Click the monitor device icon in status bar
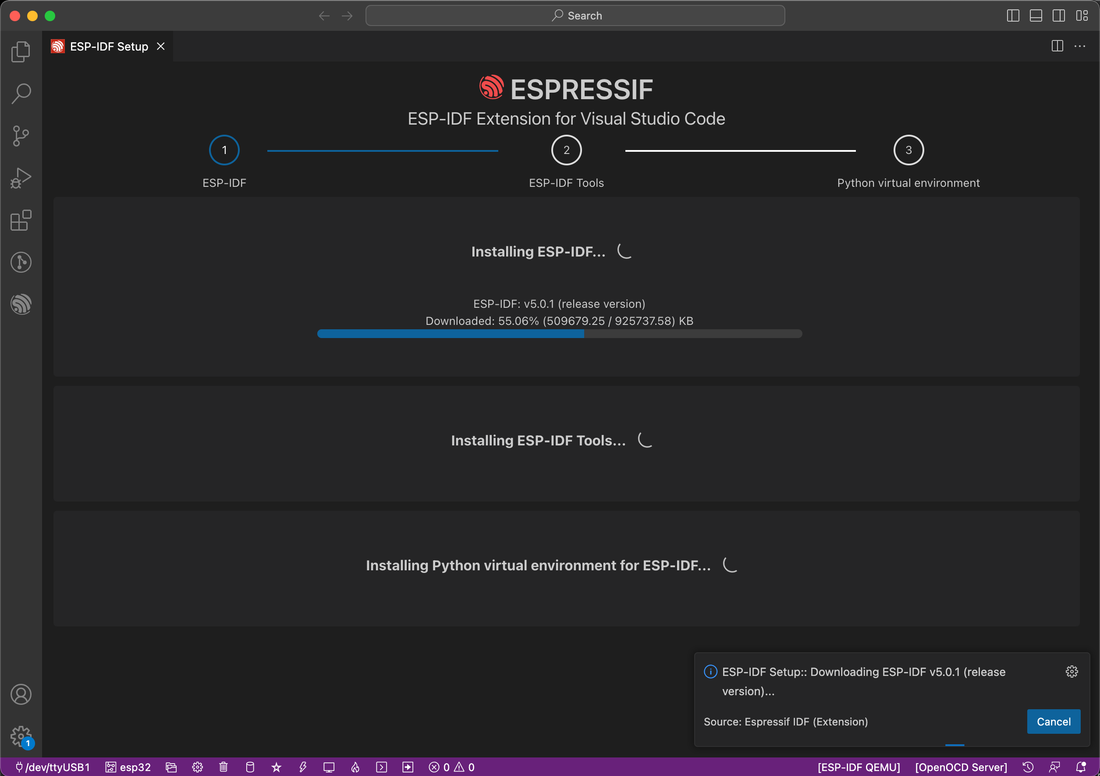The height and width of the screenshot is (776, 1100). pyautogui.click(x=328, y=767)
